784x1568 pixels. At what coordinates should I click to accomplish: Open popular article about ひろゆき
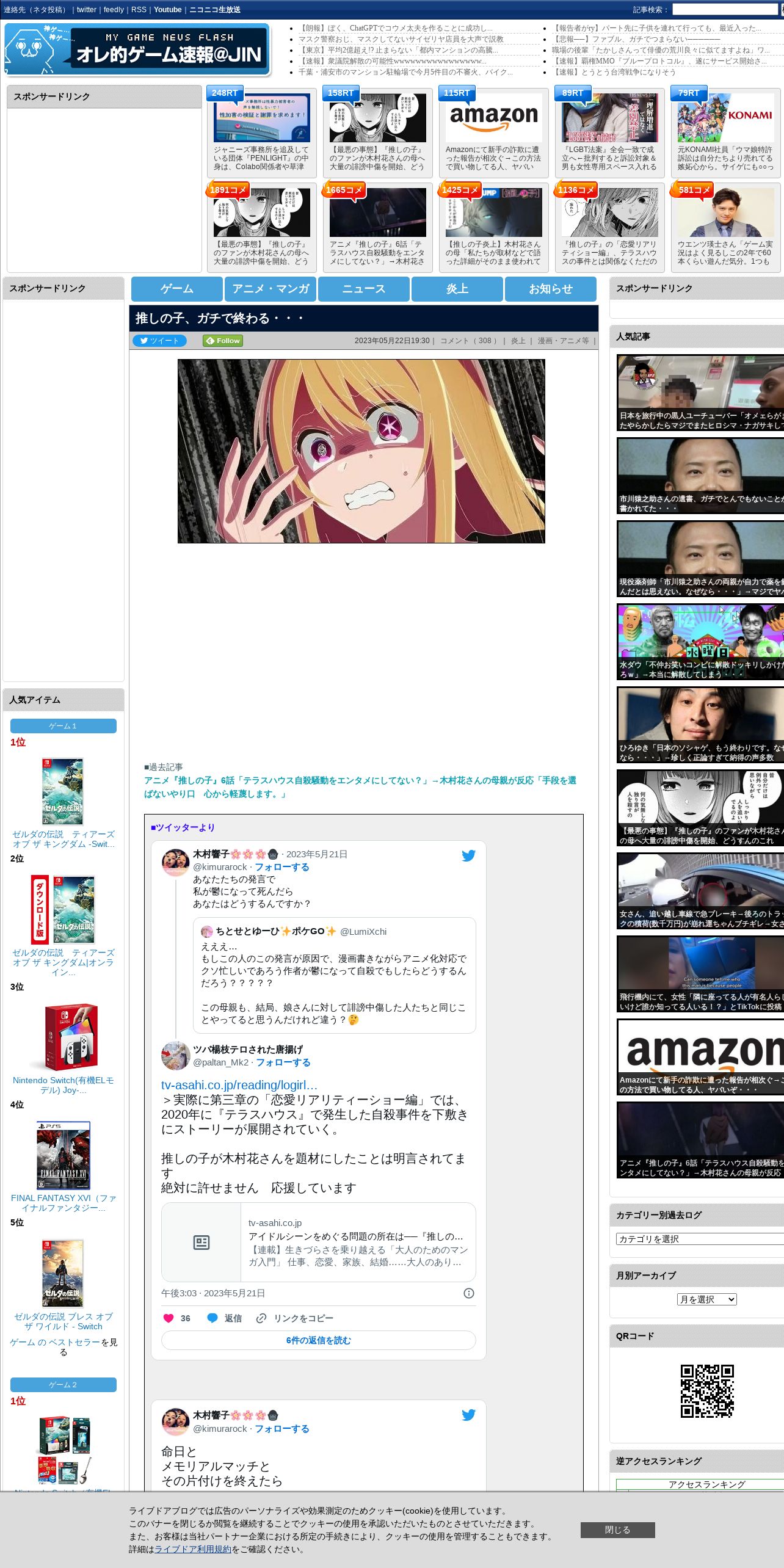coord(700,725)
